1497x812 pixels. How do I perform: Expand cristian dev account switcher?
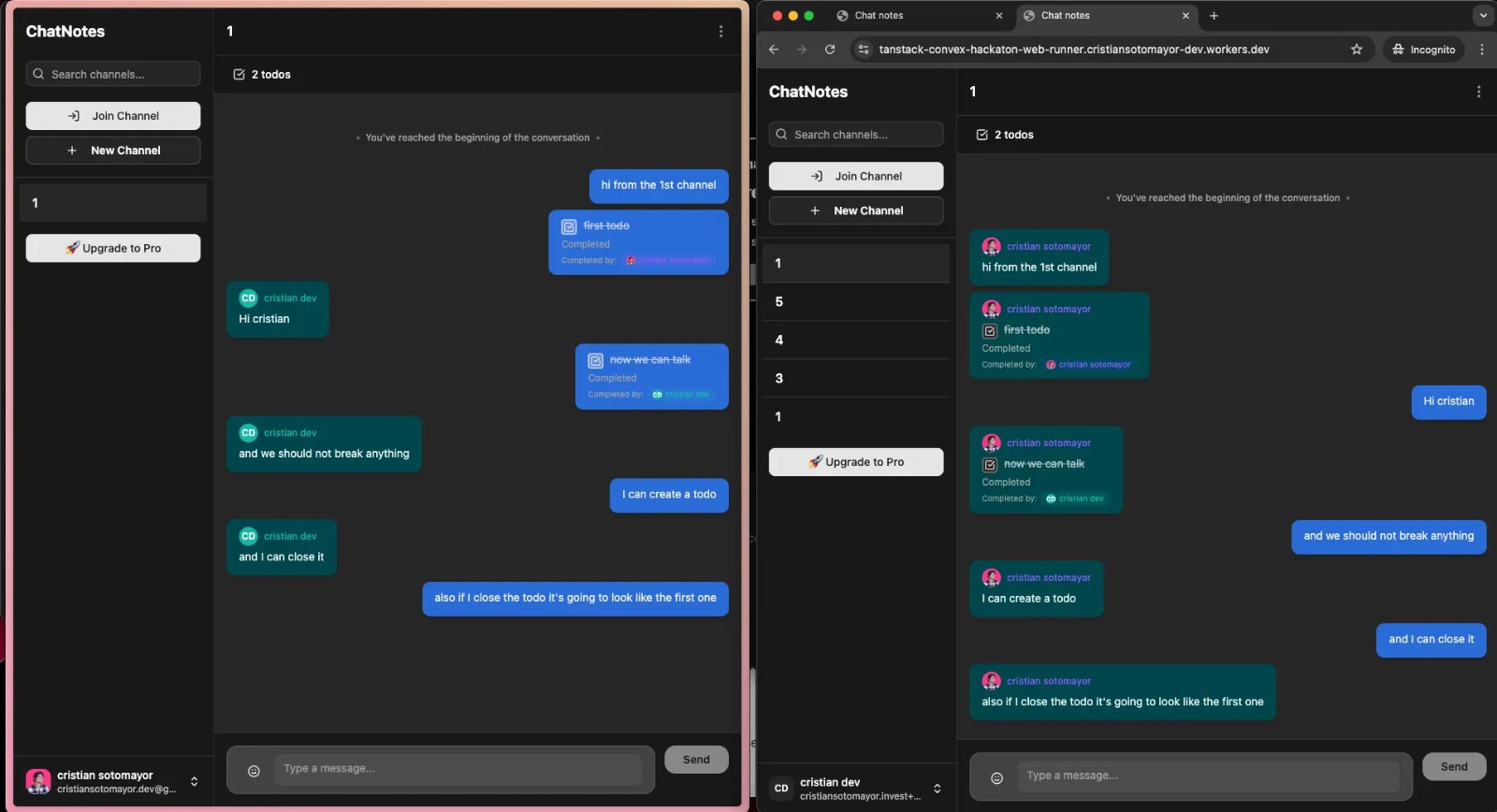click(x=937, y=789)
